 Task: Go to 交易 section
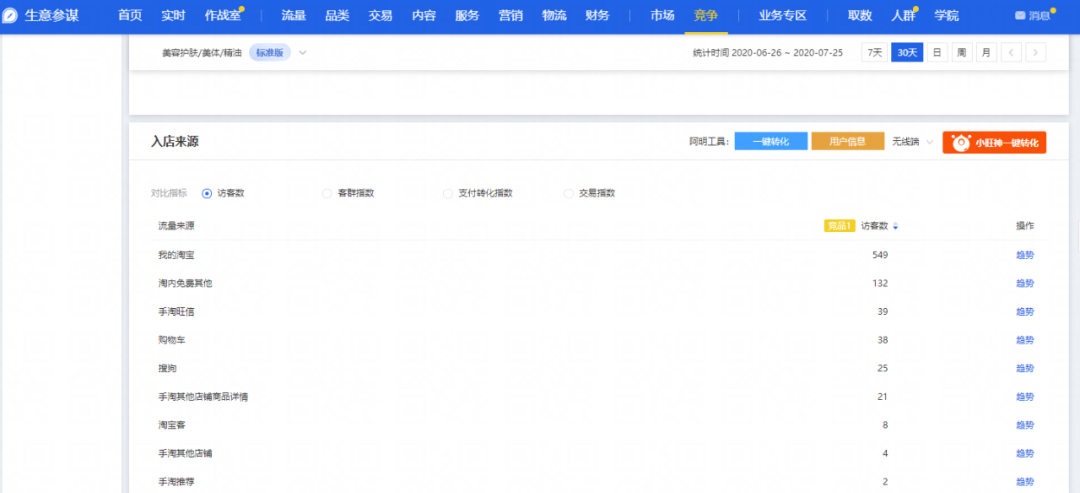pyautogui.click(x=380, y=16)
